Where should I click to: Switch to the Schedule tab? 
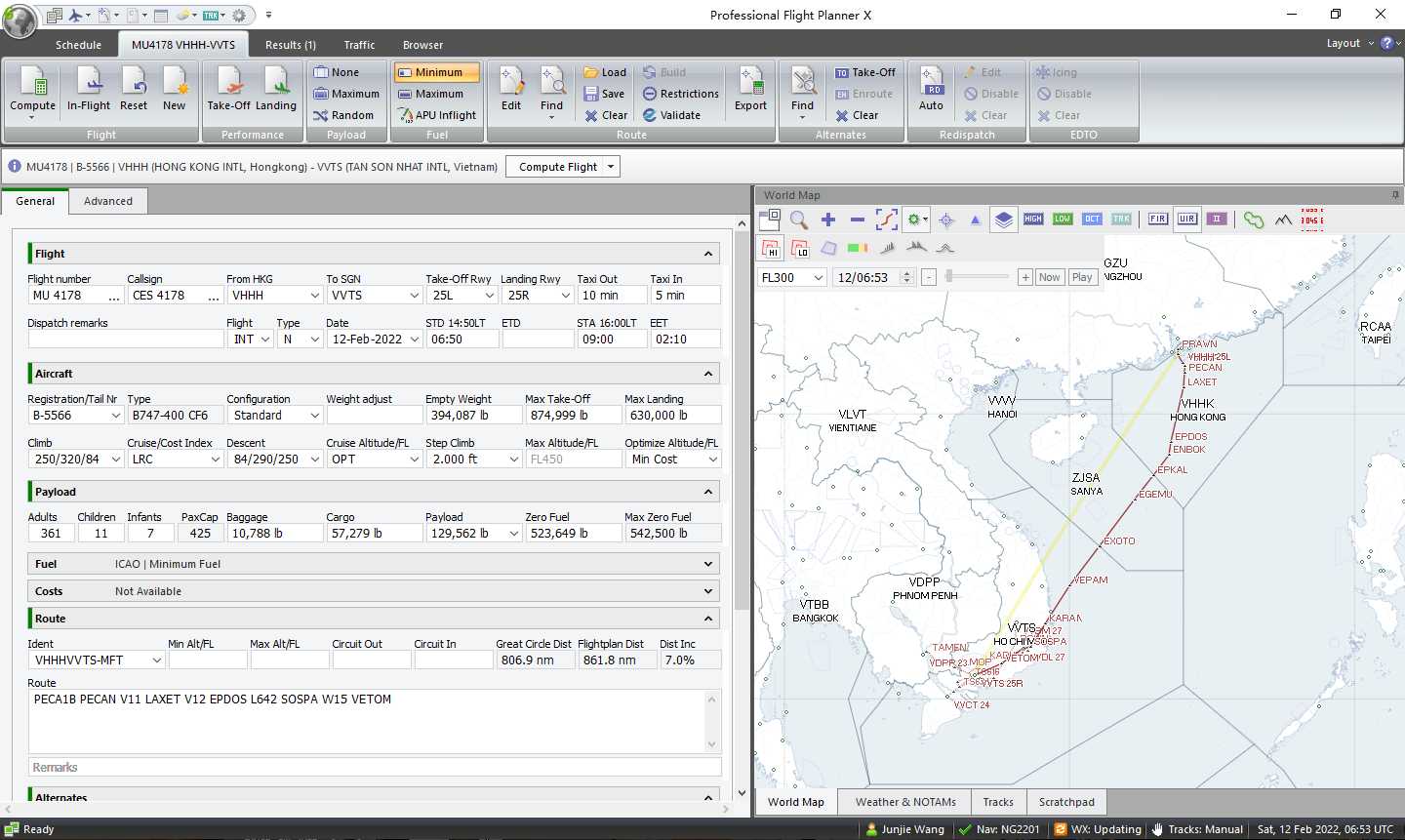click(78, 45)
